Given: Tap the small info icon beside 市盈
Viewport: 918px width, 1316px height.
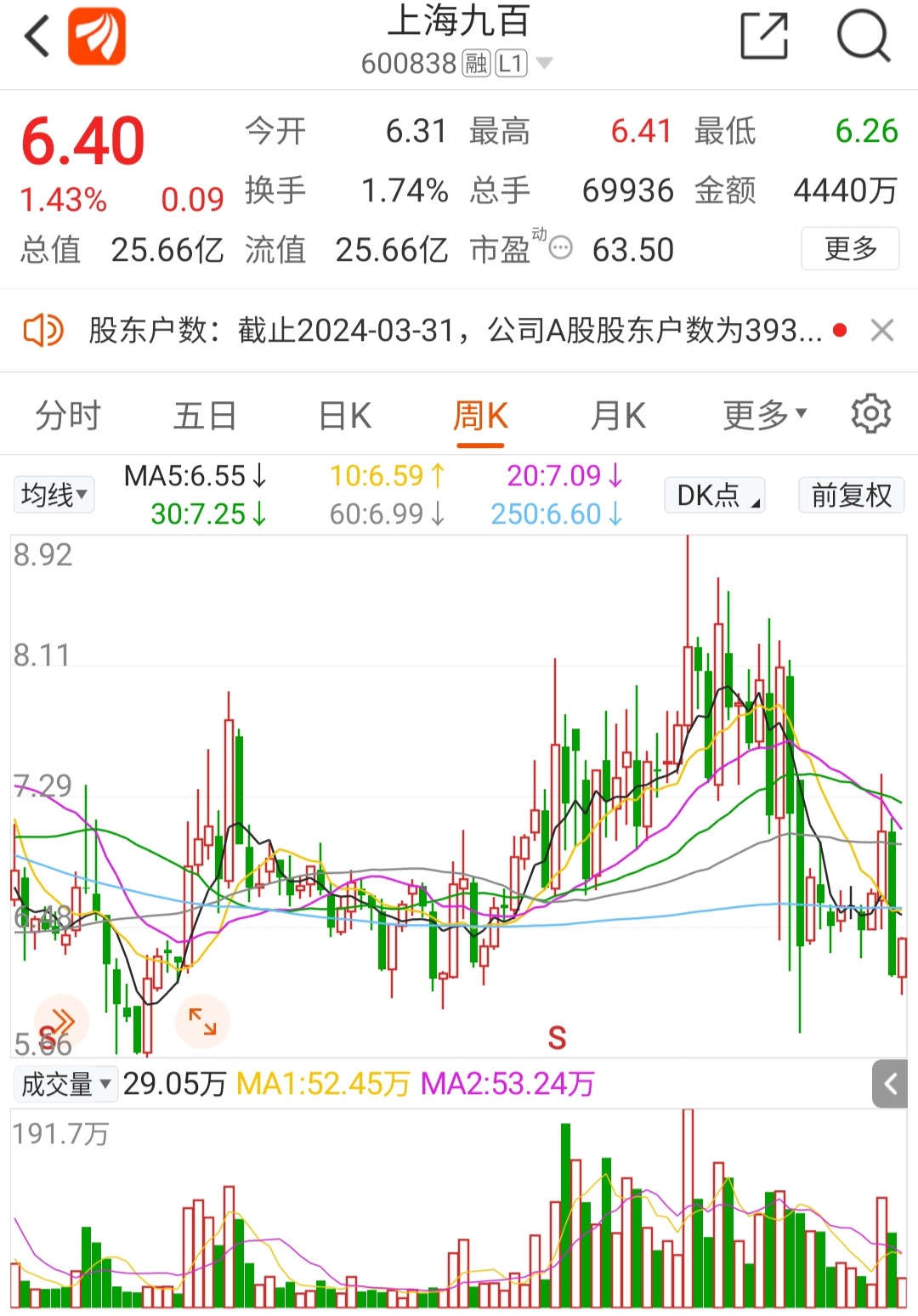Looking at the screenshot, I should [560, 248].
